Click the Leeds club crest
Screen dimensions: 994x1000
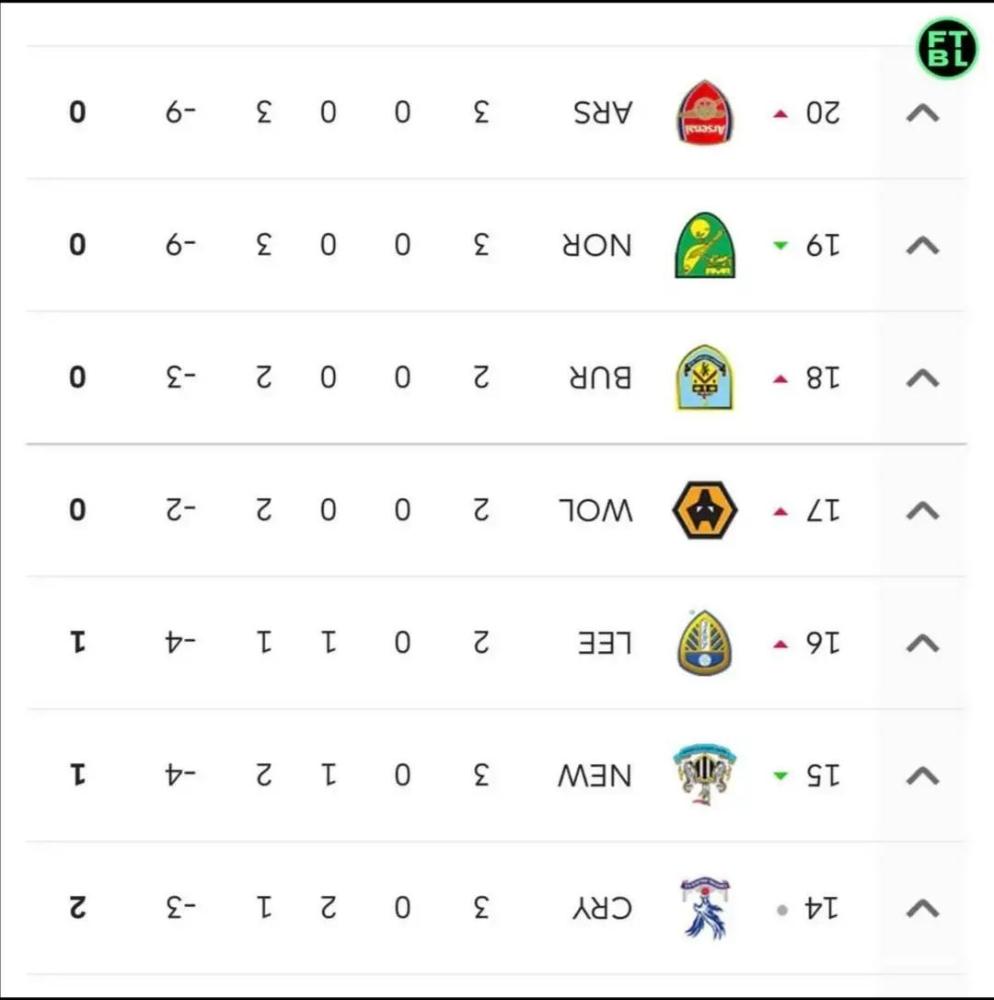[x=705, y=643]
